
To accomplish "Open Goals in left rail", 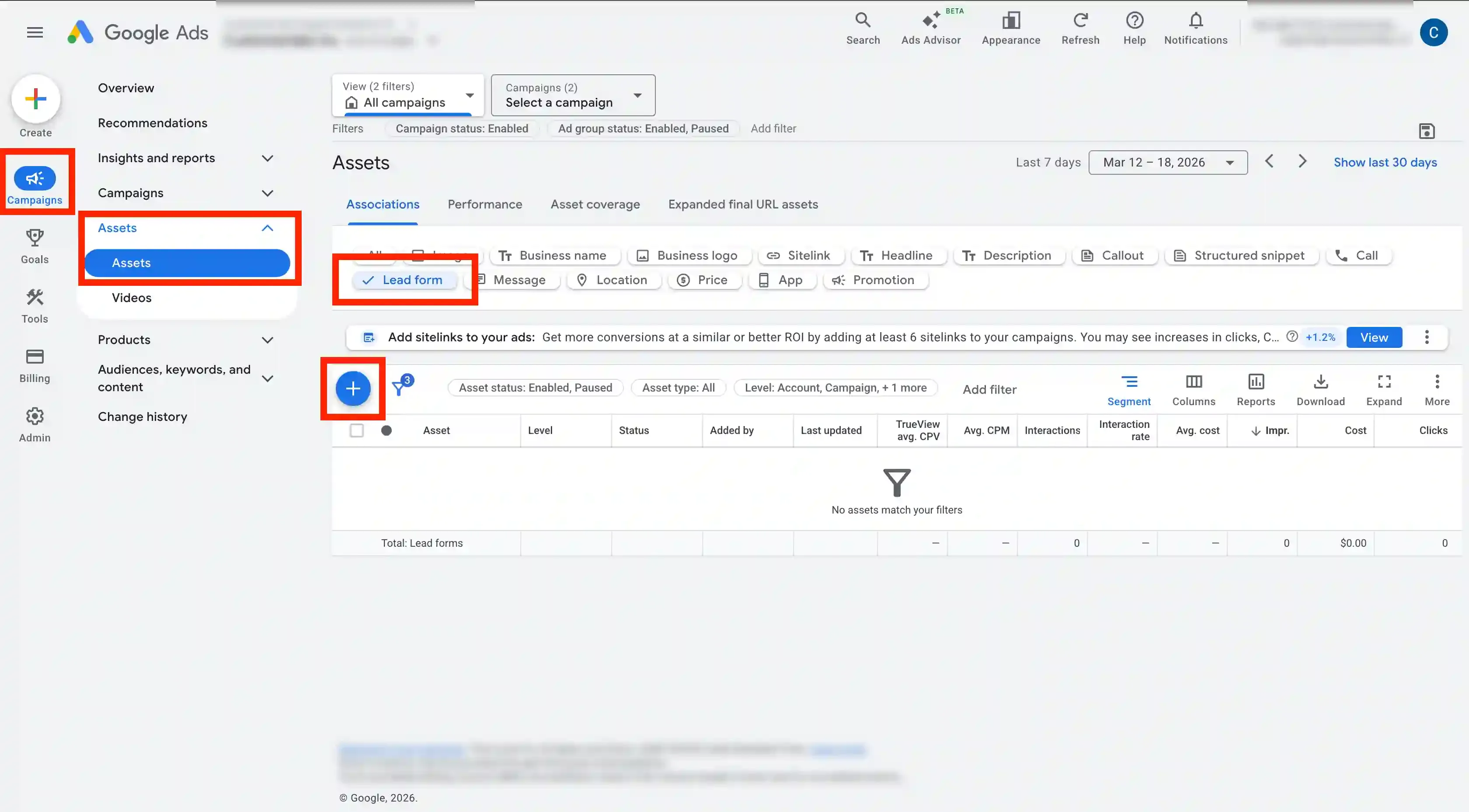I will tap(35, 246).
